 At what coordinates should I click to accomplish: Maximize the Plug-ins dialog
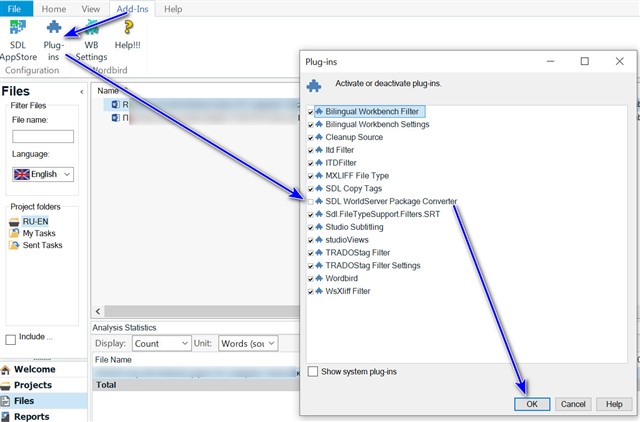click(x=584, y=62)
